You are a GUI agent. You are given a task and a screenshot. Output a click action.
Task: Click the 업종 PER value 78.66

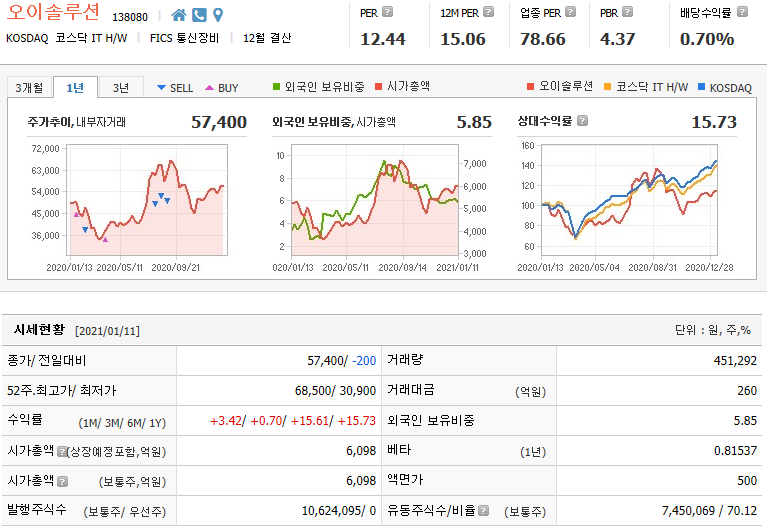(x=542, y=39)
